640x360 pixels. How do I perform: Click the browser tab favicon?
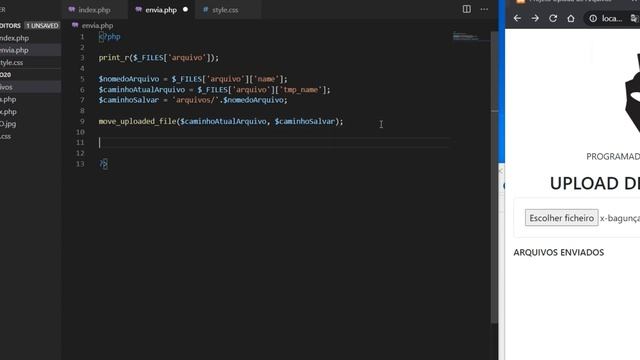[520, 2]
